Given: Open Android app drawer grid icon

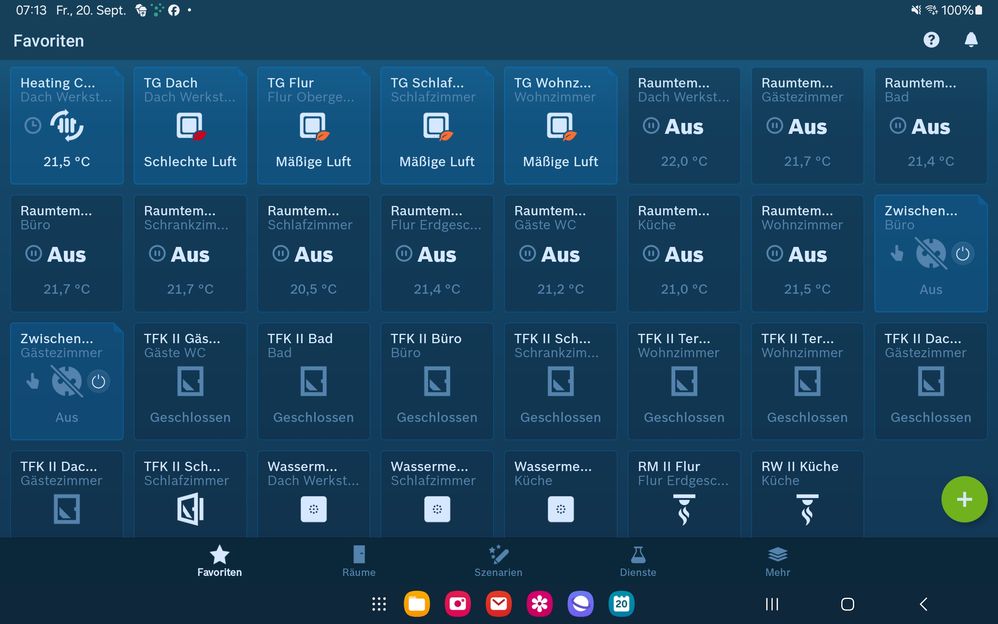Looking at the screenshot, I should click(x=379, y=604).
